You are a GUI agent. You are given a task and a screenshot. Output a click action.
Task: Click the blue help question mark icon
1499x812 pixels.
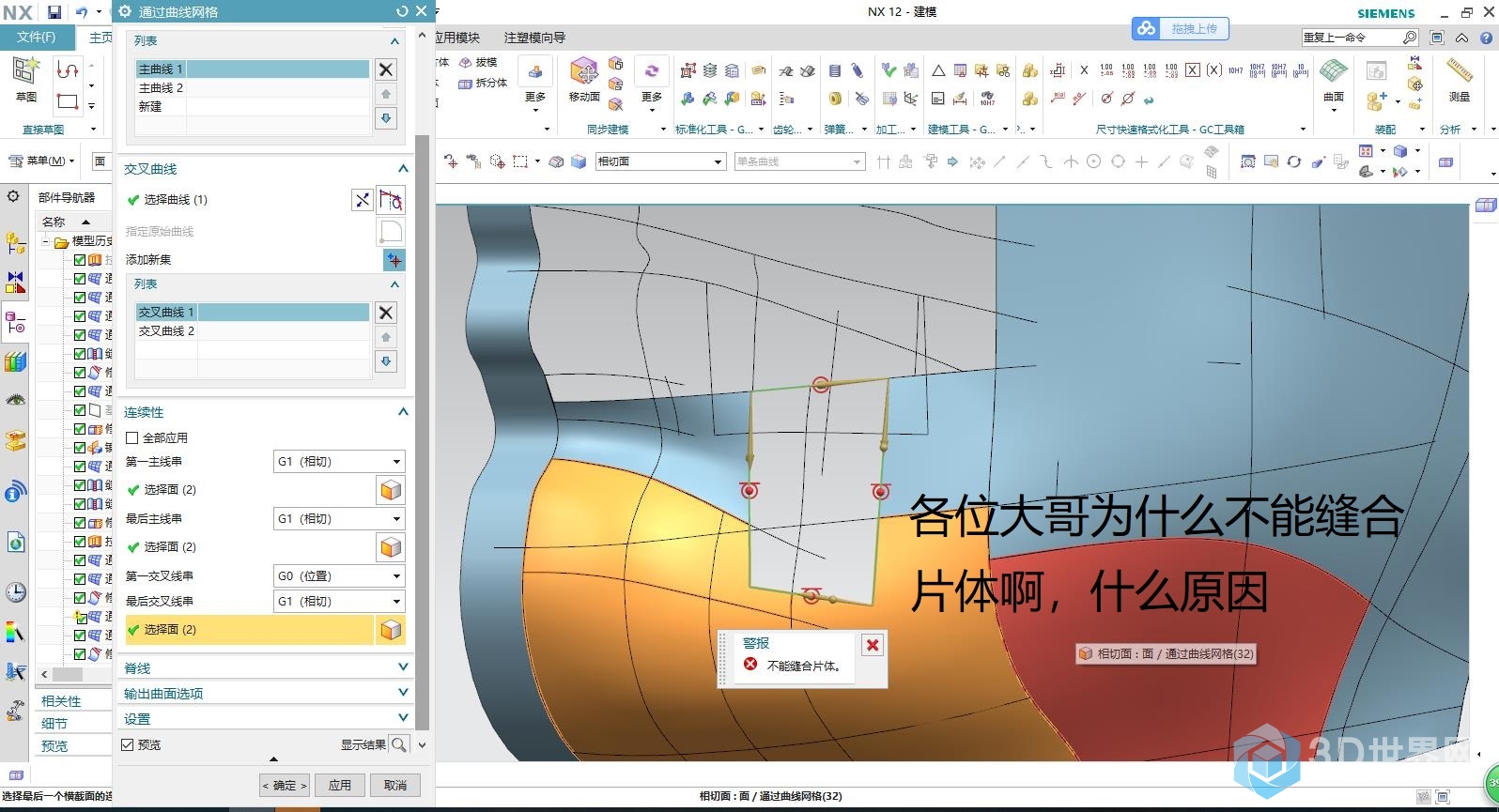[1486, 38]
